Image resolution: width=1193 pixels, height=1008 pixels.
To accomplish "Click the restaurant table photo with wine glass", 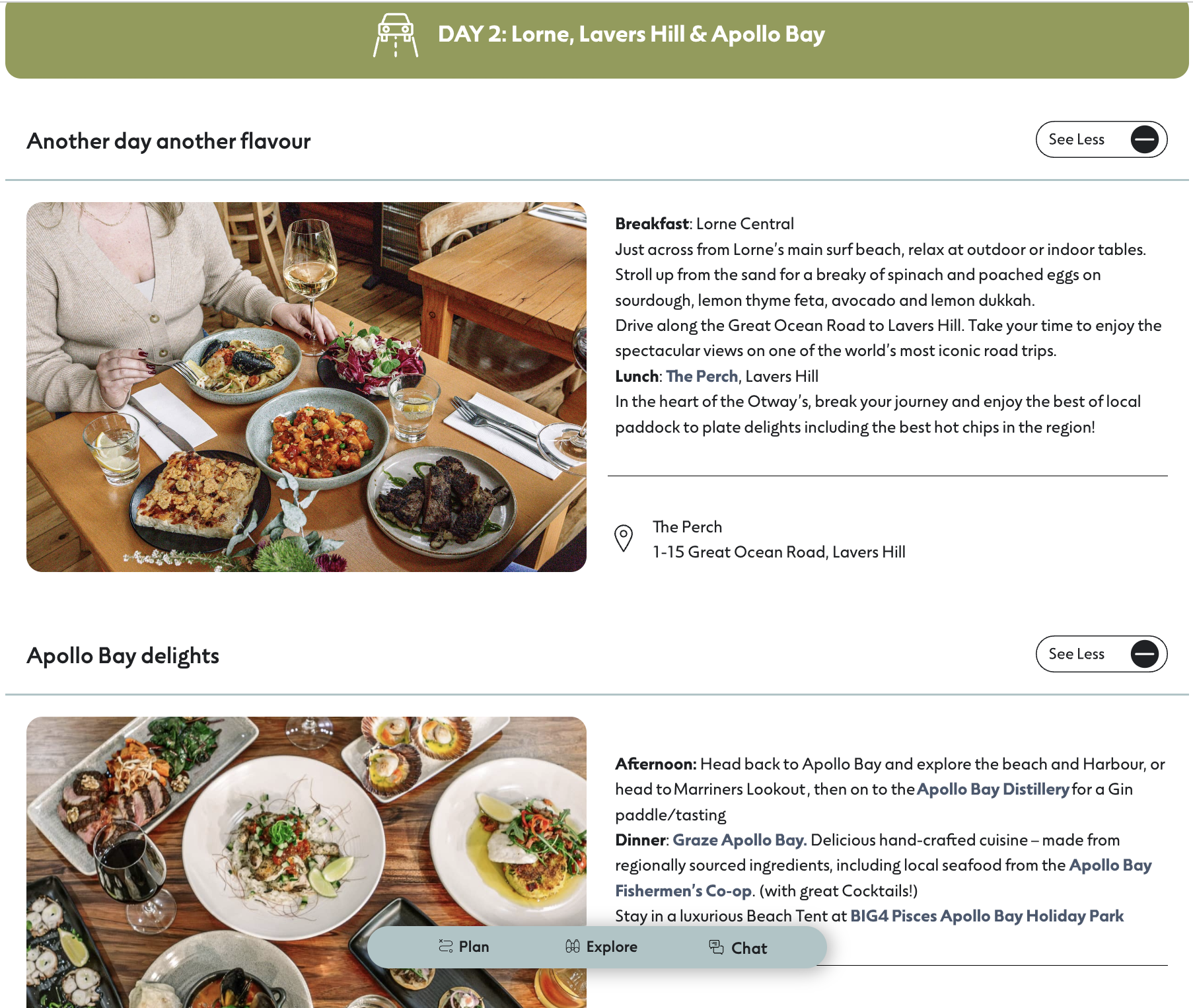I will [x=307, y=387].
